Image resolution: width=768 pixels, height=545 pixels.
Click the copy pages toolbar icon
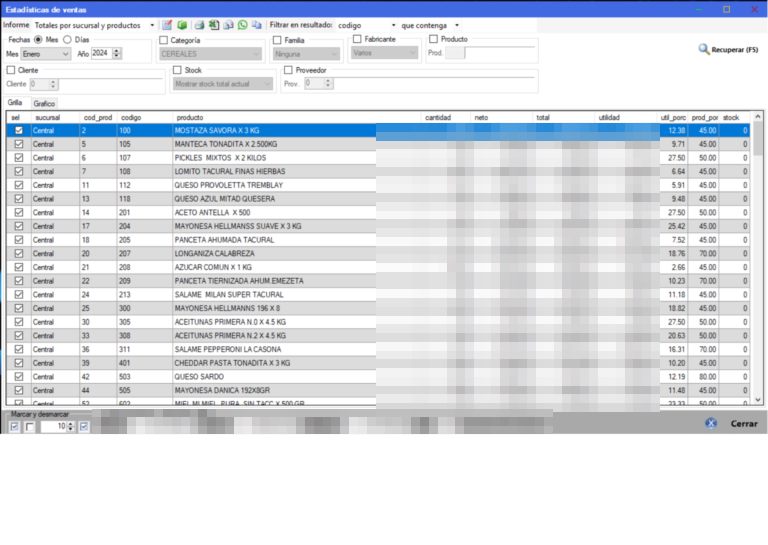[x=257, y=25]
